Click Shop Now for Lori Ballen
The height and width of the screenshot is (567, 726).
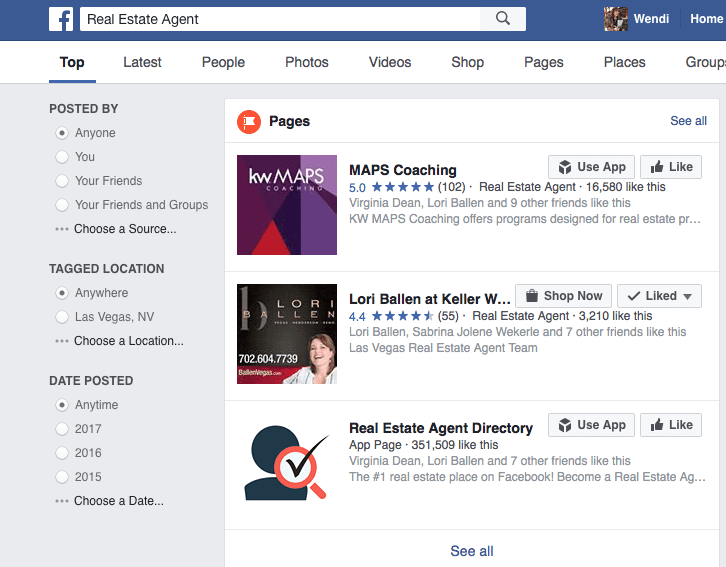pos(563,296)
